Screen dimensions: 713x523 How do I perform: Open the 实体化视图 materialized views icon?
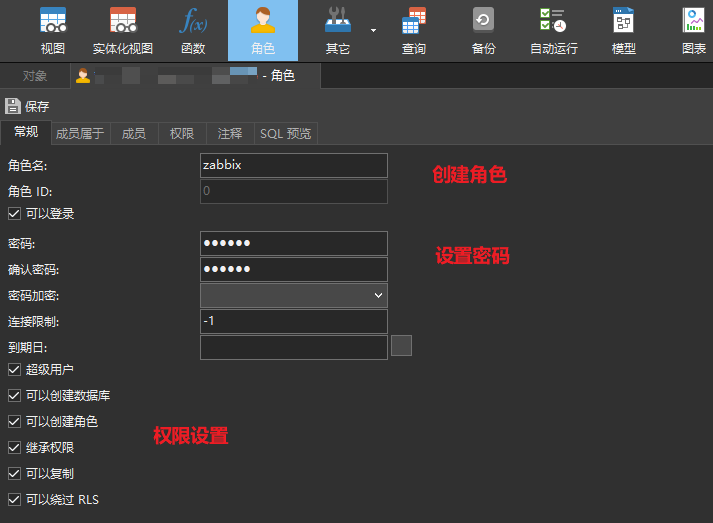point(123,30)
